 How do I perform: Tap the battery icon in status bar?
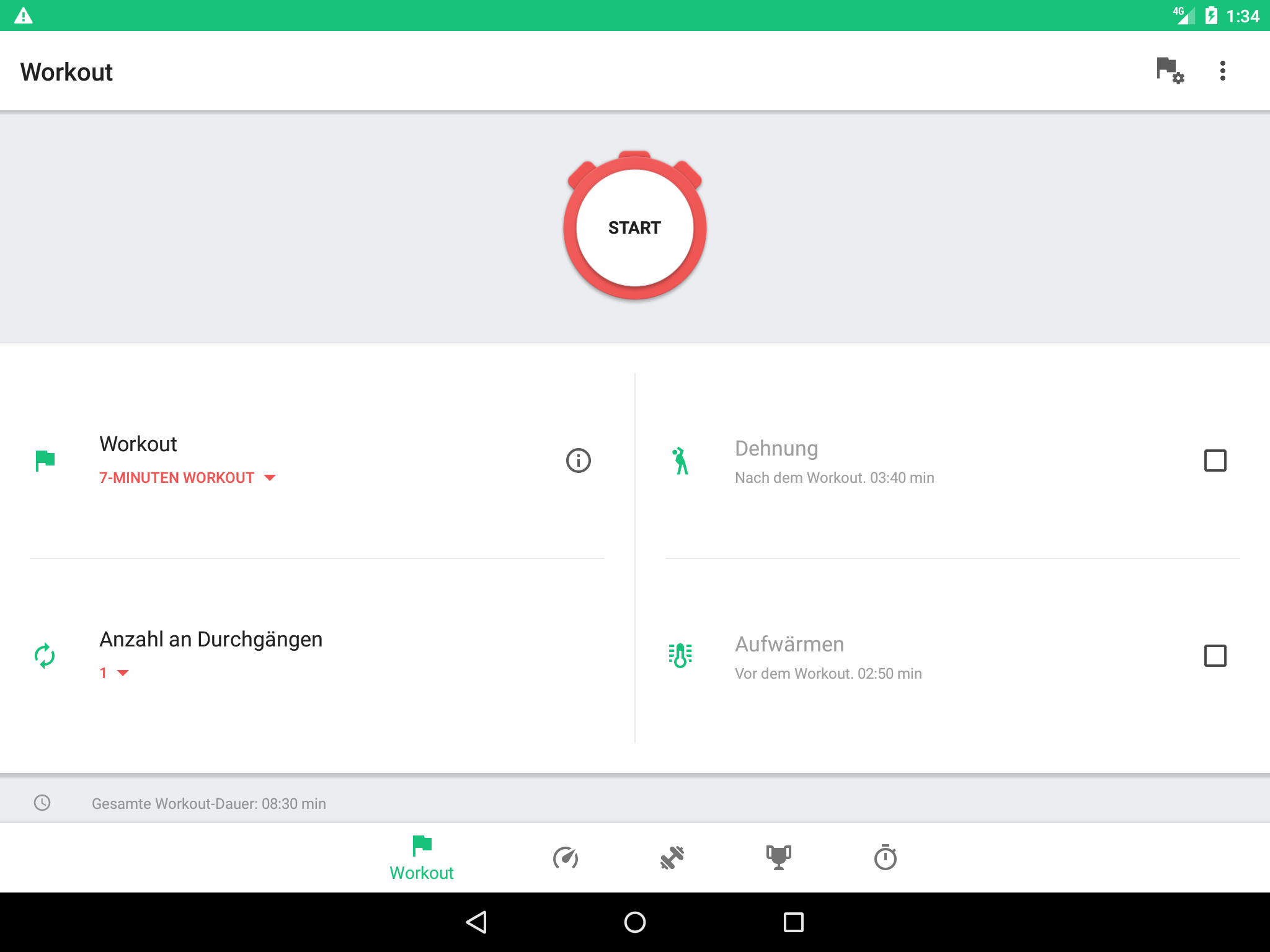coord(1211,15)
